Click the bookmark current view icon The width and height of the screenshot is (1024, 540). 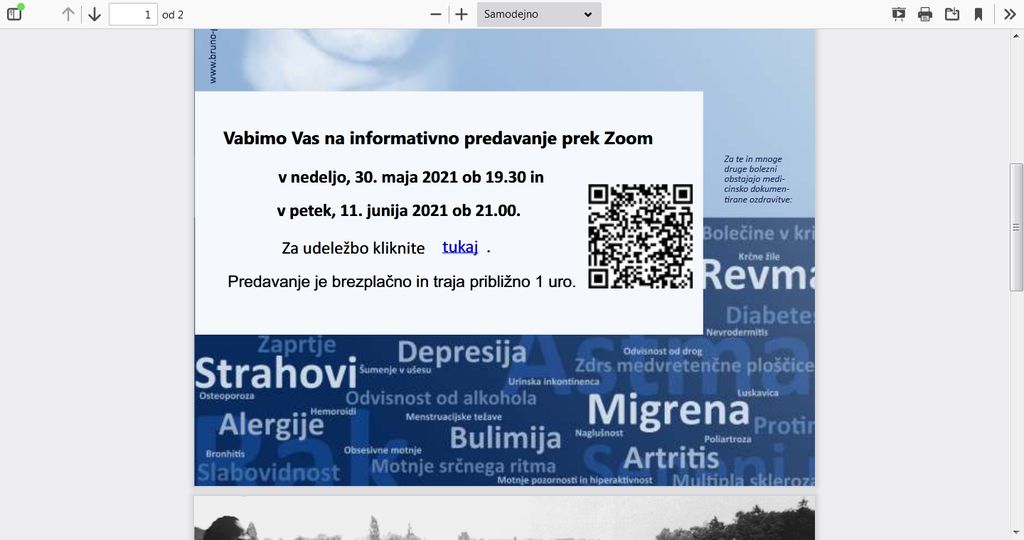pyautogui.click(x=978, y=14)
